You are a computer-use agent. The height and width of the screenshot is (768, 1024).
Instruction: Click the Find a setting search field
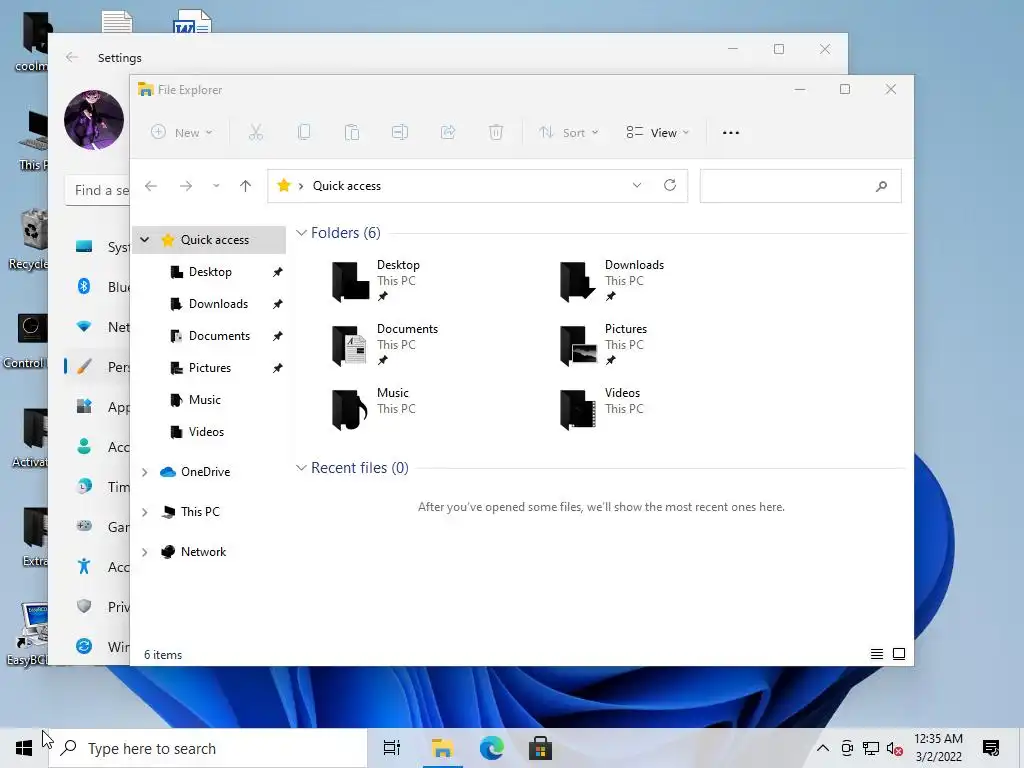98,191
